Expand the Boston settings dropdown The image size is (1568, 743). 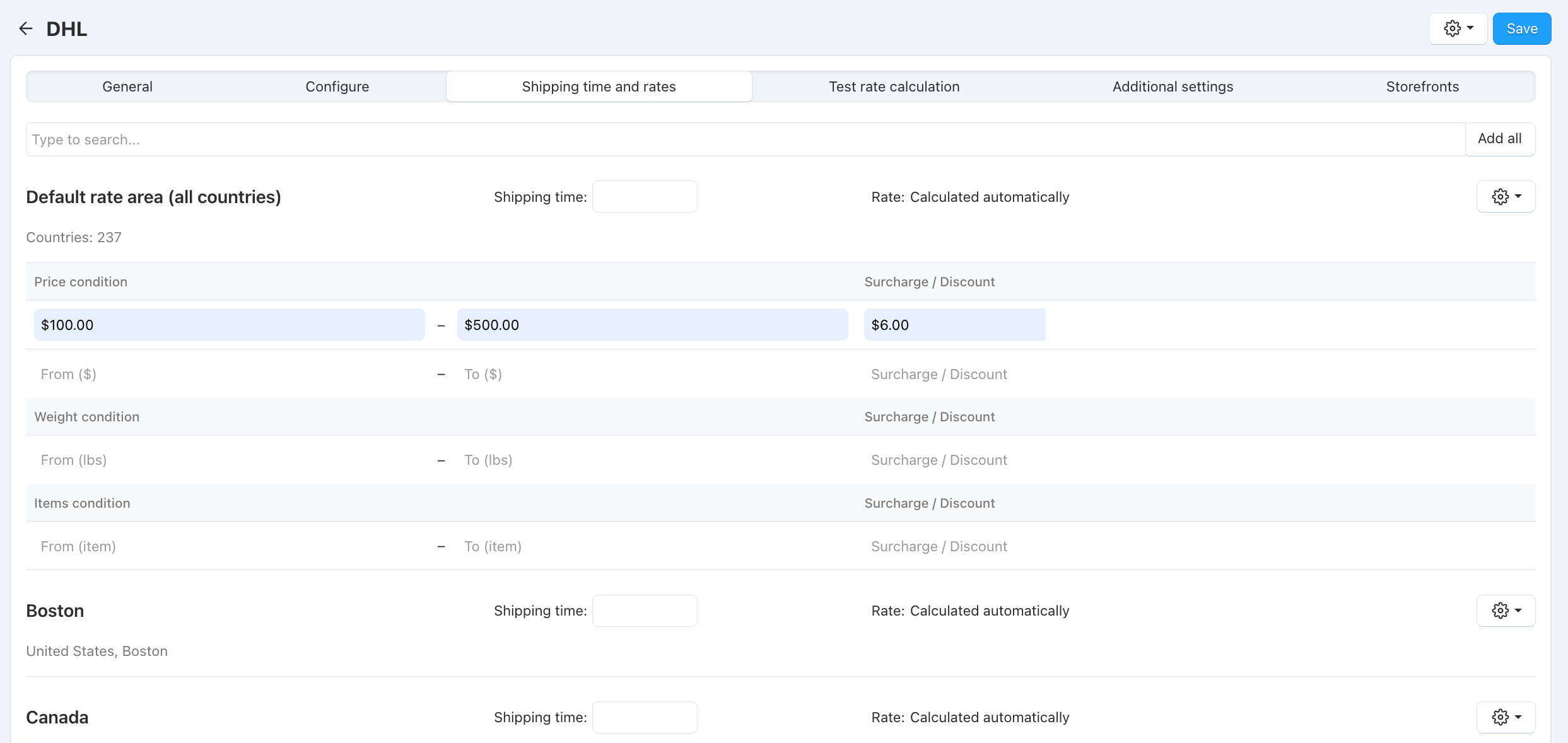1519,610
